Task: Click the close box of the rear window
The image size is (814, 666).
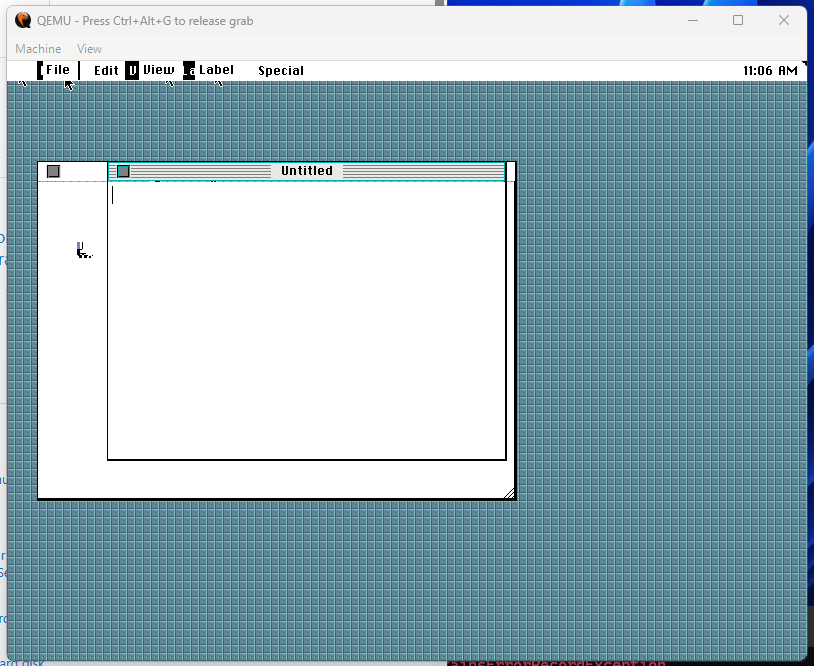Action: click(53, 171)
